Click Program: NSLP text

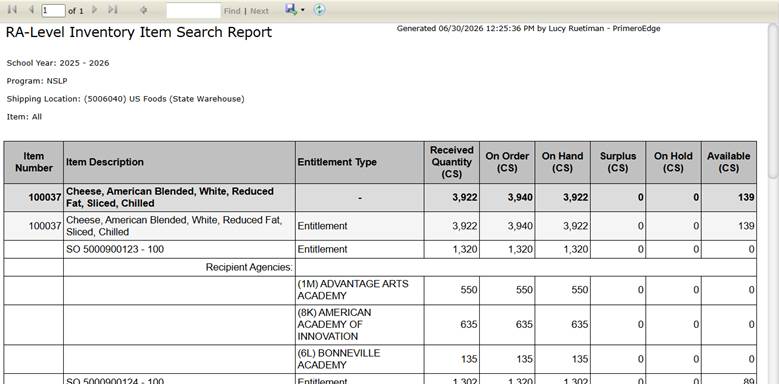coord(37,81)
